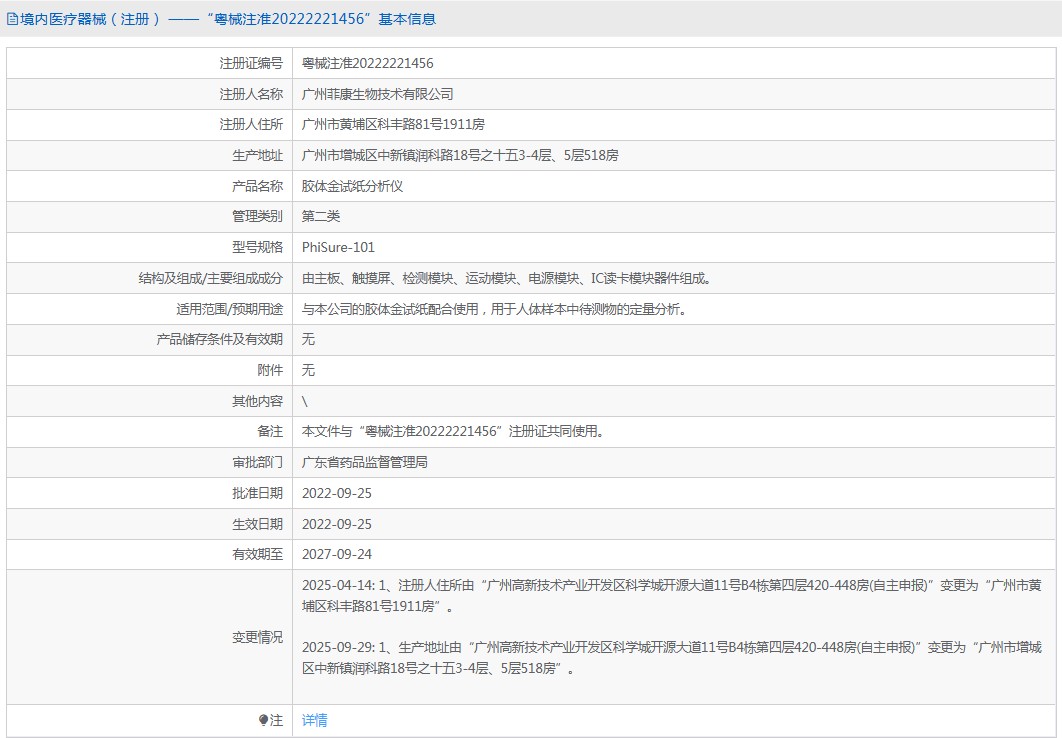1062x738 pixels.
Task: Click the 管理类别 label cell
Action: pyautogui.click(x=150, y=217)
